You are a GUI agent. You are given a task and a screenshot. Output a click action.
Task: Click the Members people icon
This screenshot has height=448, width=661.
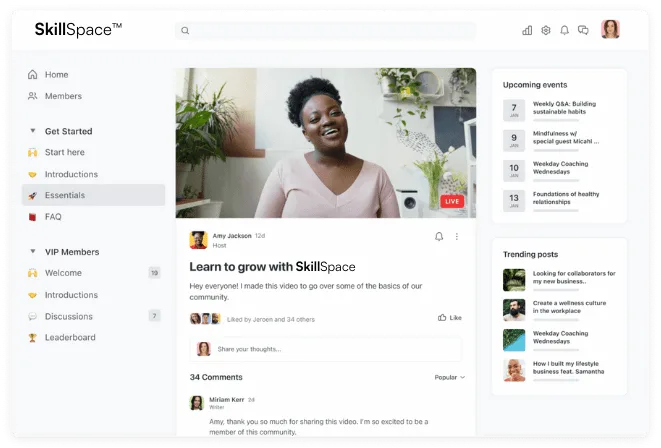[32, 96]
